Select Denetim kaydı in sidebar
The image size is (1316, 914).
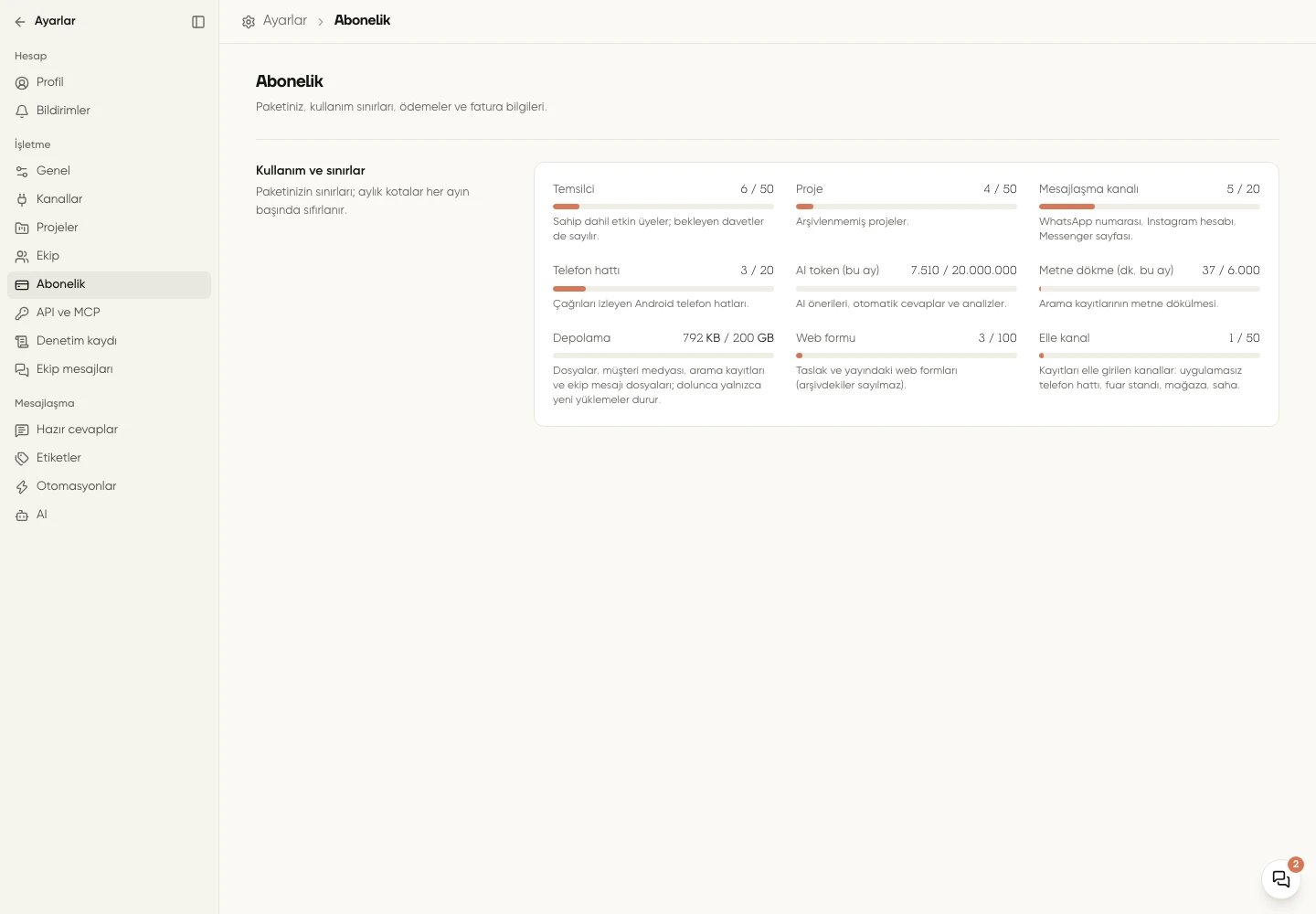pyautogui.click(x=109, y=341)
